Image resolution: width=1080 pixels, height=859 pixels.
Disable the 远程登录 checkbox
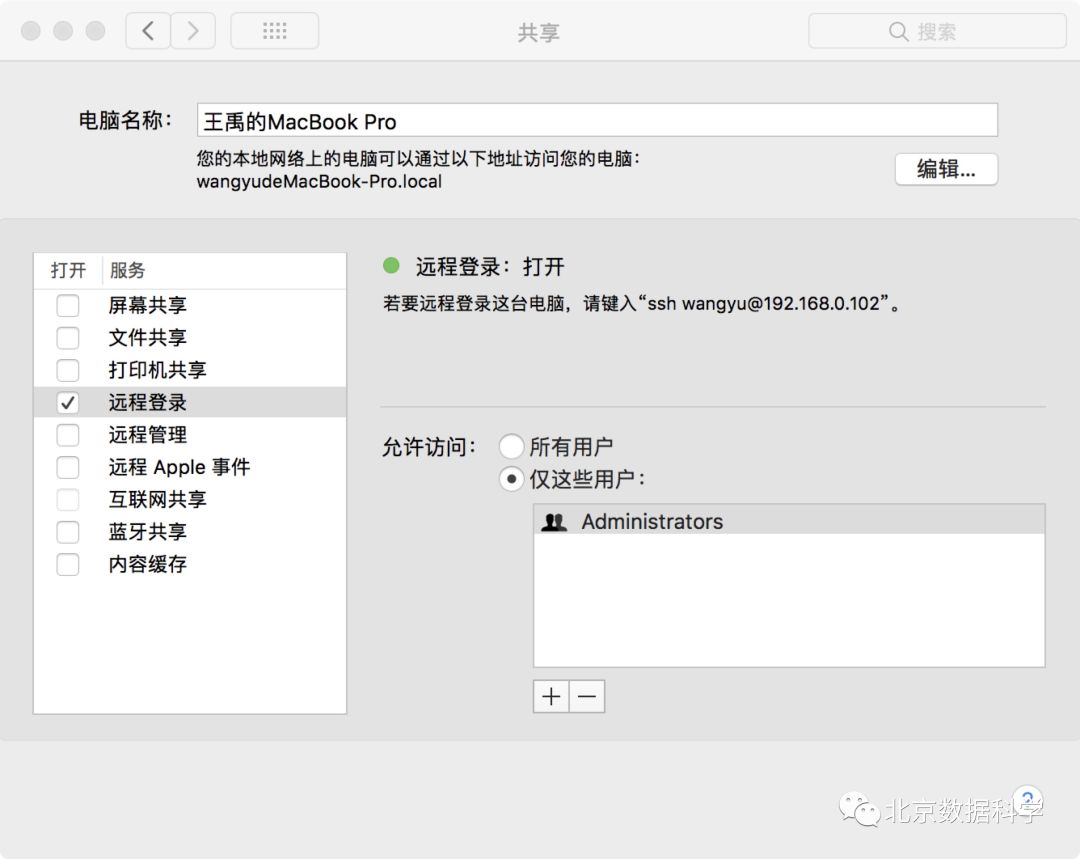(67, 402)
